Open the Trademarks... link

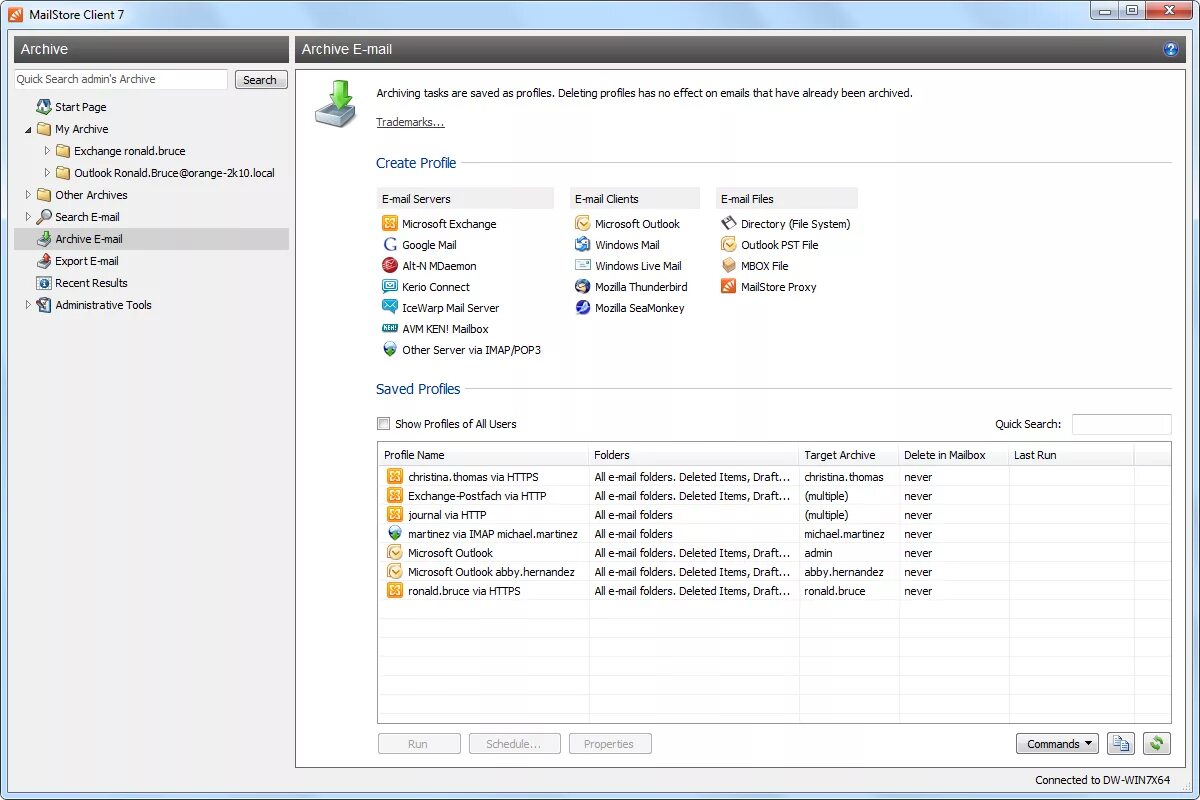pos(410,122)
